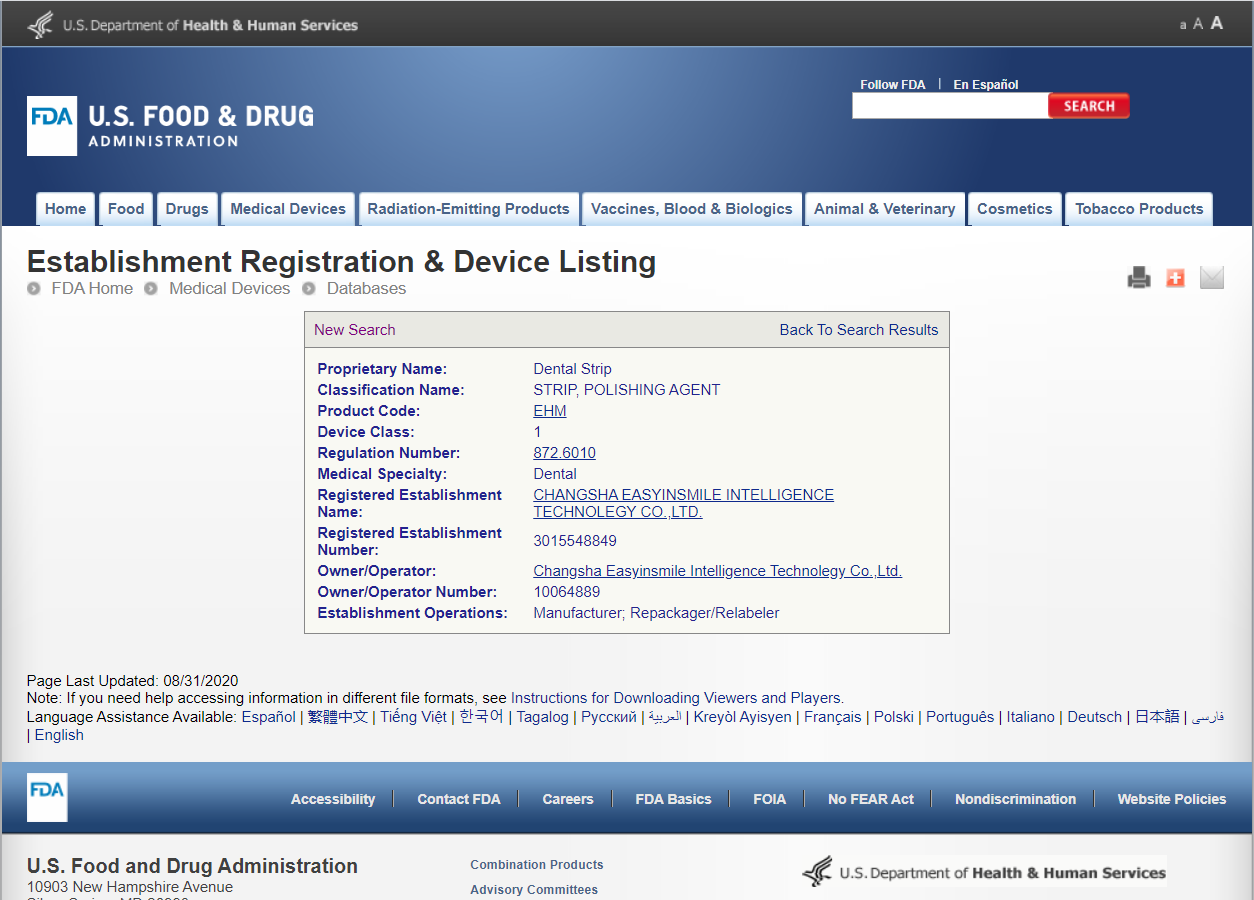1254x900 pixels.
Task: Select Tiếng Việt language assistance
Action: tap(413, 717)
